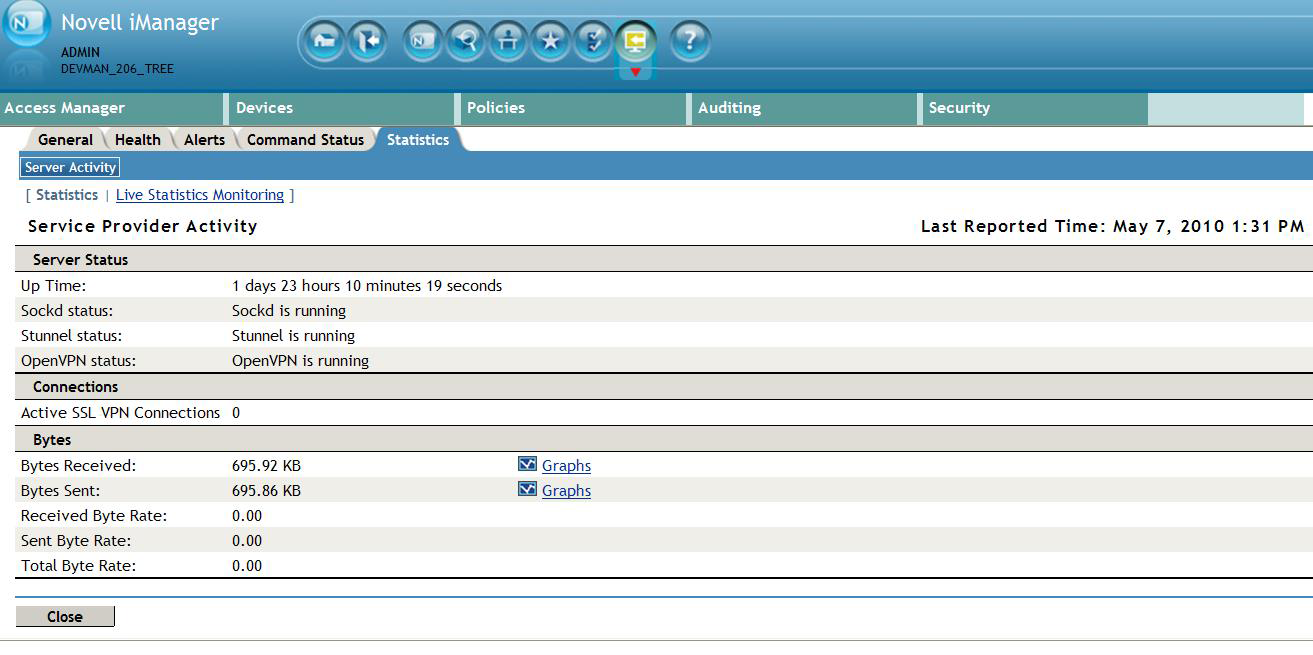Switch to the Health tab
The width and height of the screenshot is (1313, 655).
pyautogui.click(x=137, y=139)
